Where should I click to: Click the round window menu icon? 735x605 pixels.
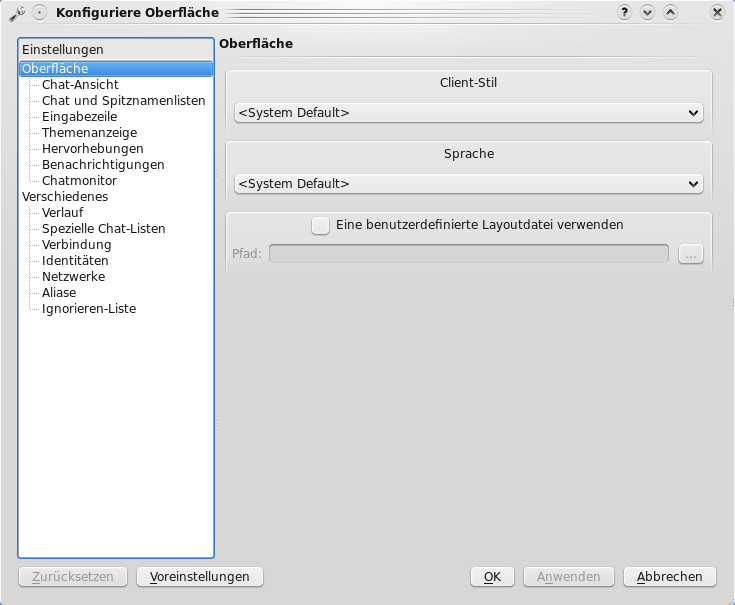pos(39,13)
